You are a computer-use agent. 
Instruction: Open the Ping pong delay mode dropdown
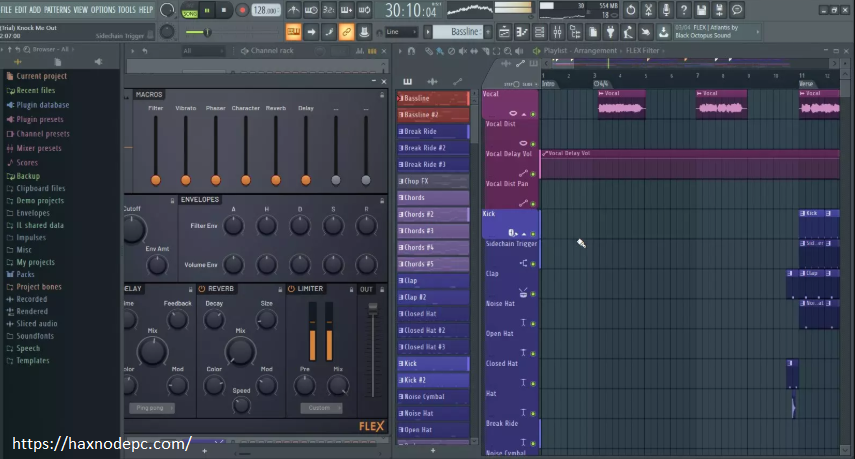pyautogui.click(x=152, y=408)
